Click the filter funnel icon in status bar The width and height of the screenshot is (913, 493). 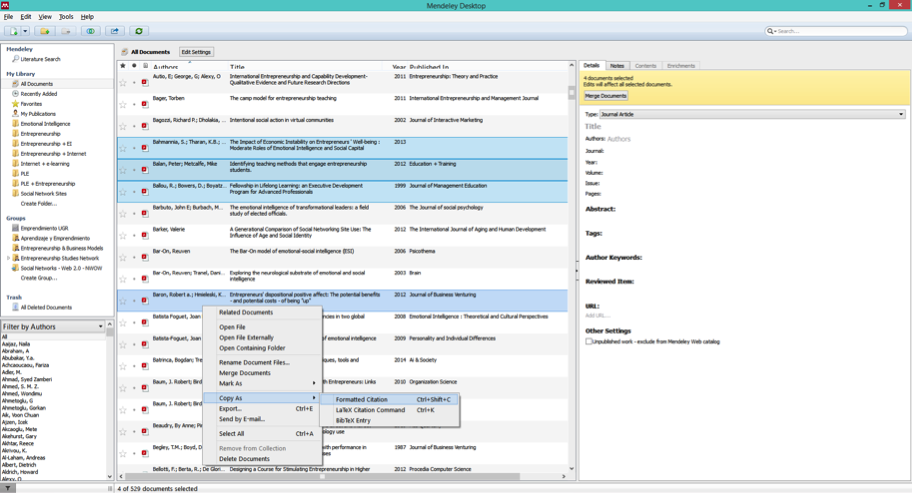click(x=8, y=489)
